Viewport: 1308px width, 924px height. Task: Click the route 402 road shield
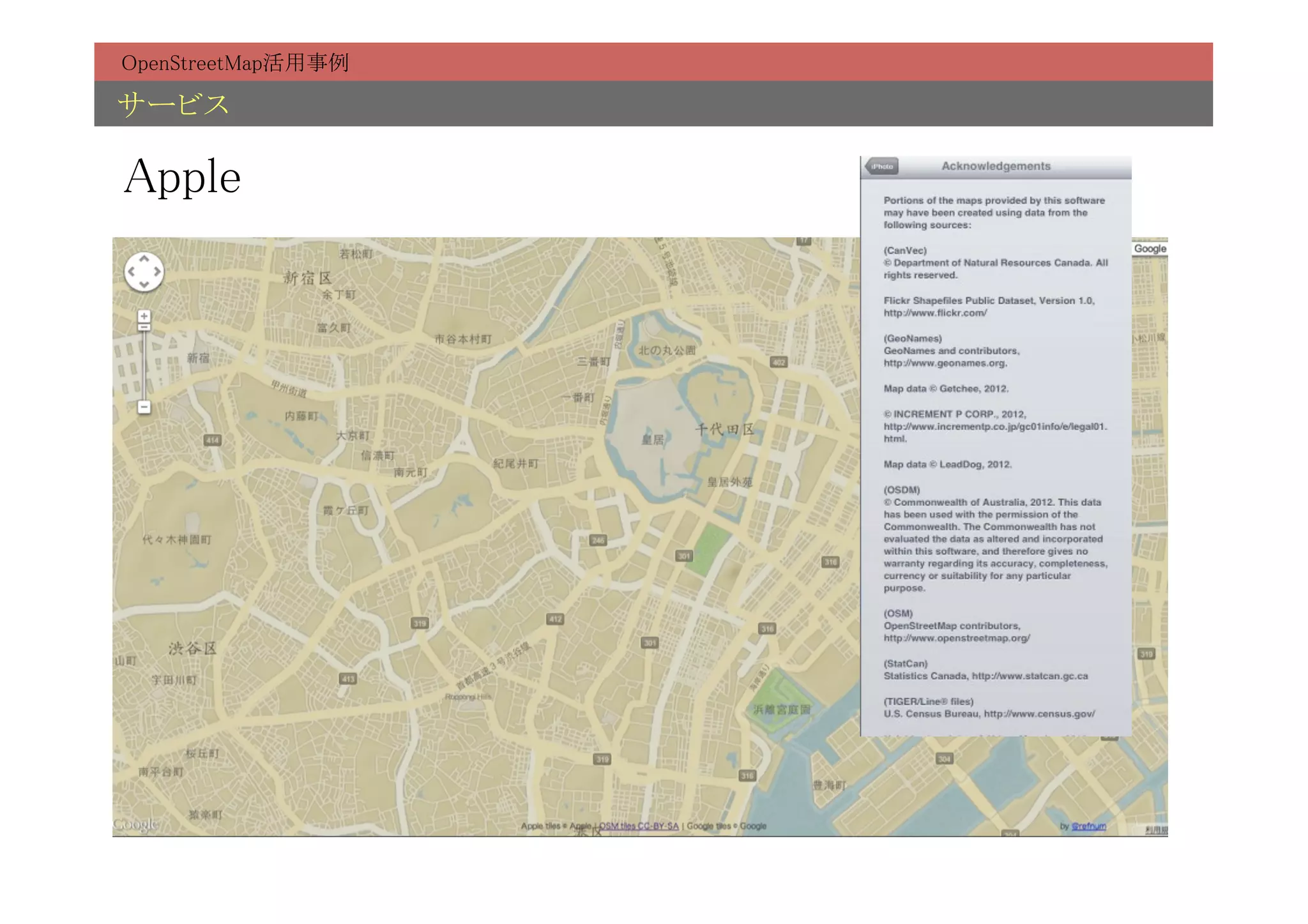click(x=779, y=362)
